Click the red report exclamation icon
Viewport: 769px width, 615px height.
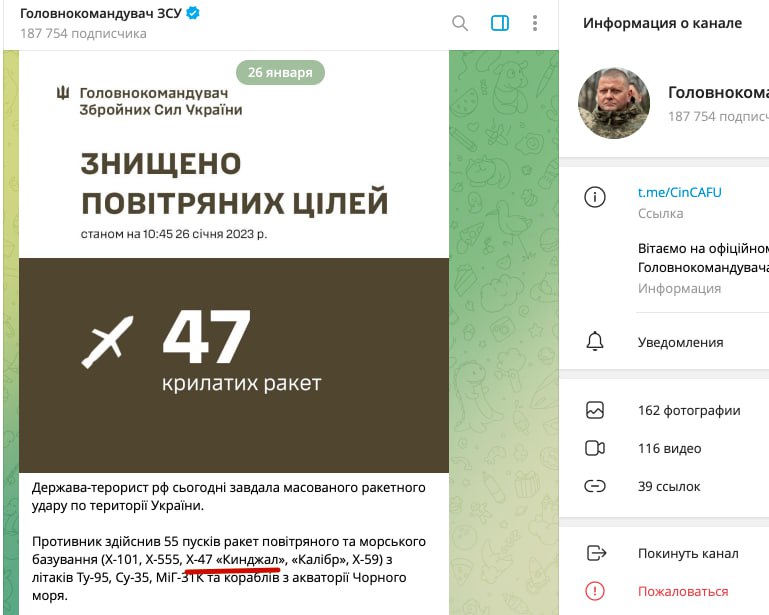click(595, 591)
